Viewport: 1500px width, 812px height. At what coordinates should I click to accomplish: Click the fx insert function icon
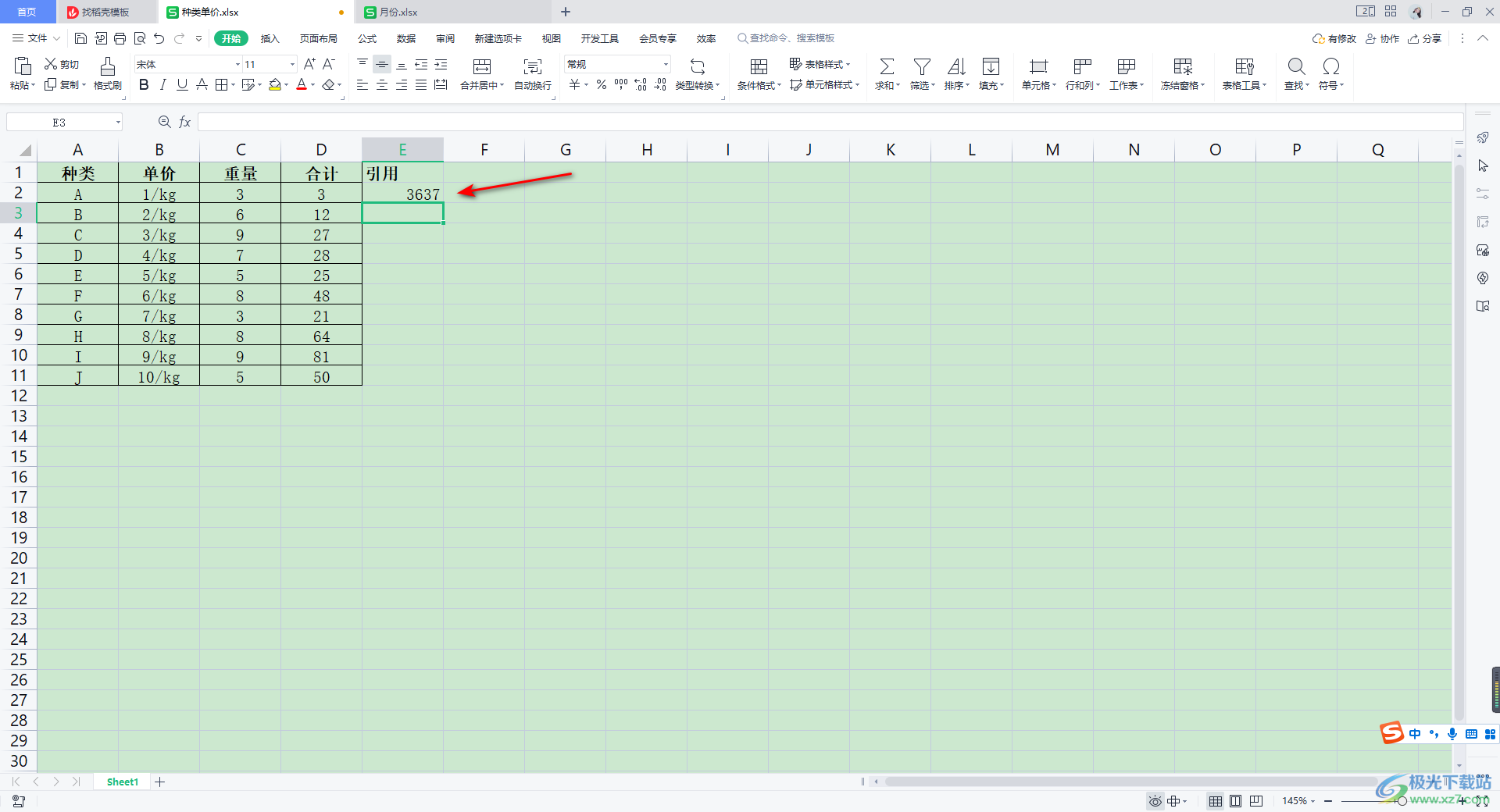pyautogui.click(x=185, y=122)
